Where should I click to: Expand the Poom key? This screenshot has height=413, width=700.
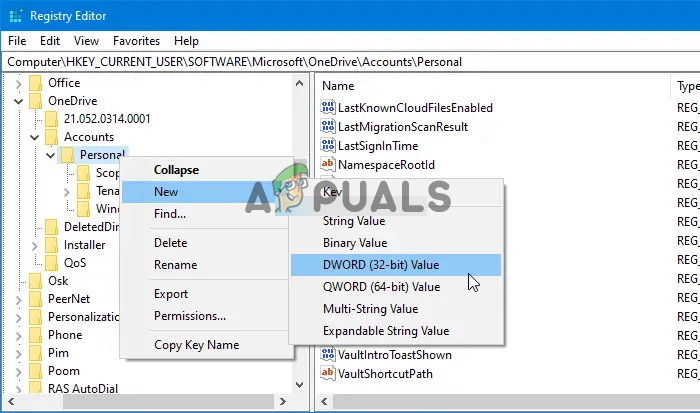(x=18, y=371)
